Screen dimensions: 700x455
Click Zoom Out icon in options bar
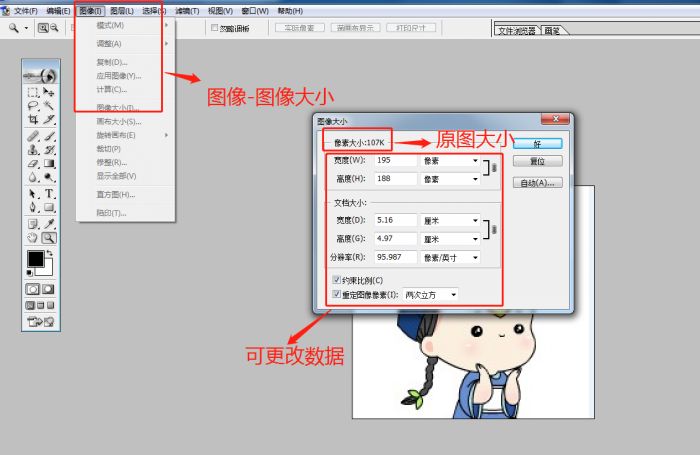coord(54,28)
